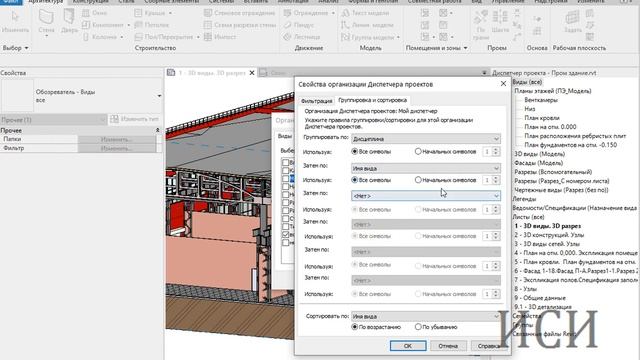This screenshot has height=360, width=640.
Task: Select the Пол/Перекрытие floor tool
Action: [x=167, y=37]
